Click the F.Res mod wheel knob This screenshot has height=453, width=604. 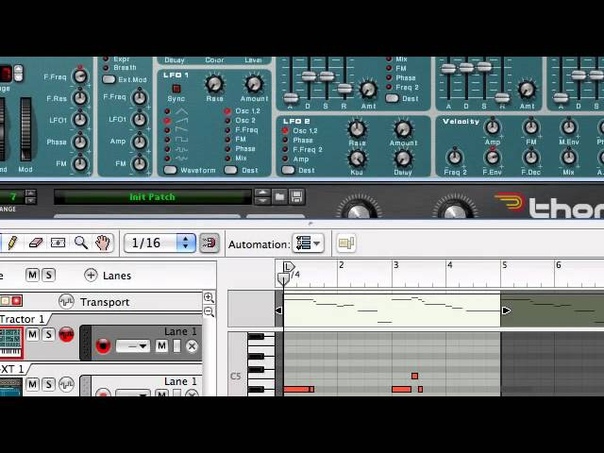80,98
